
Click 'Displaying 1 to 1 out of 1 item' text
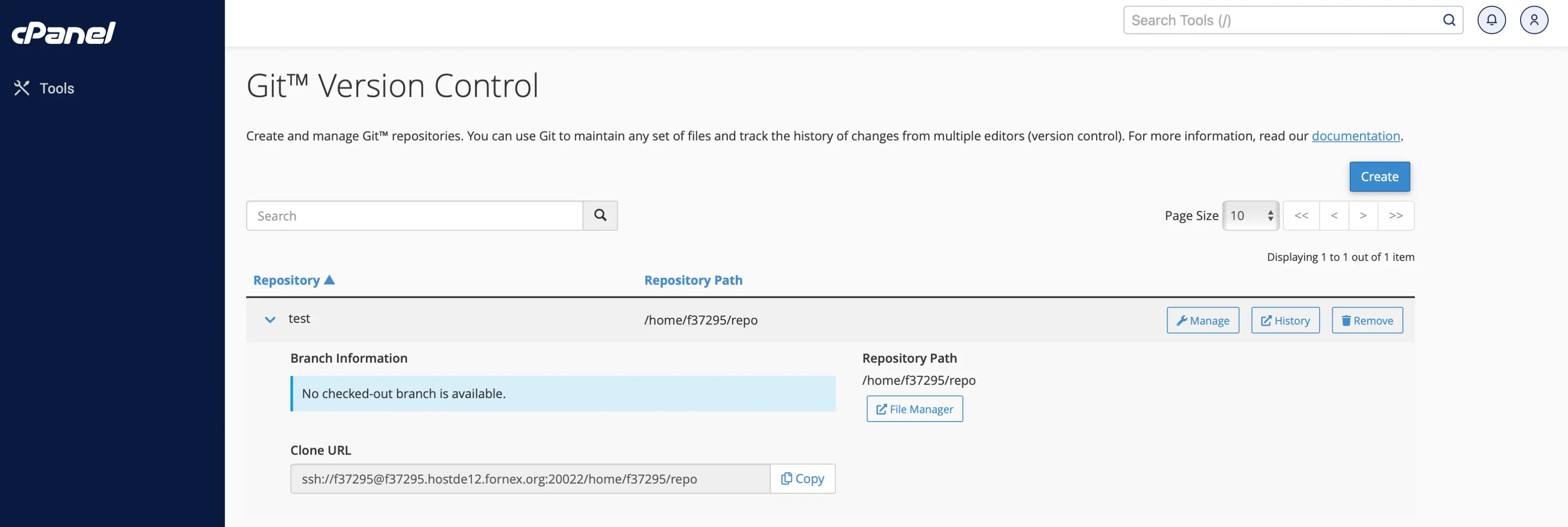click(1340, 257)
